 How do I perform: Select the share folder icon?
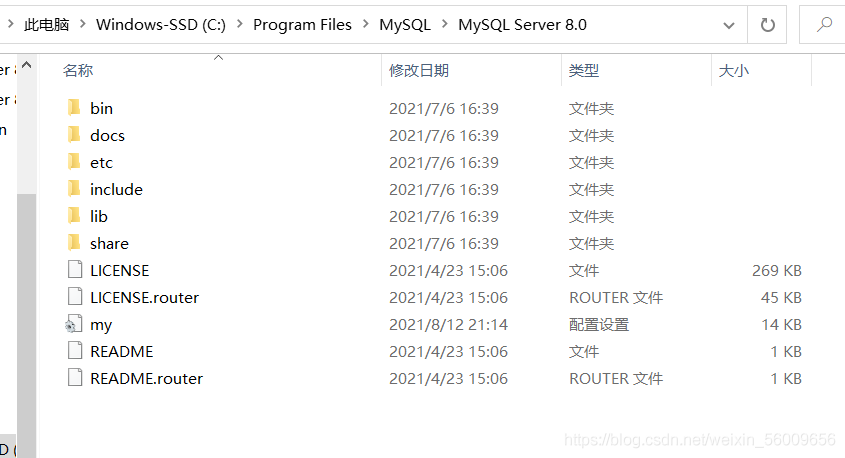74,243
